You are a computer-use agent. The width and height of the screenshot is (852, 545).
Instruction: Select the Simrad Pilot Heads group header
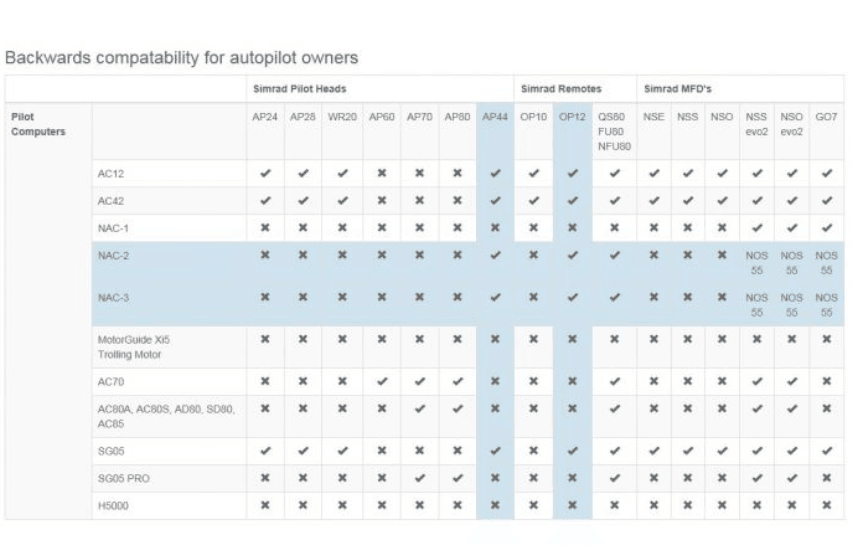click(x=299, y=89)
